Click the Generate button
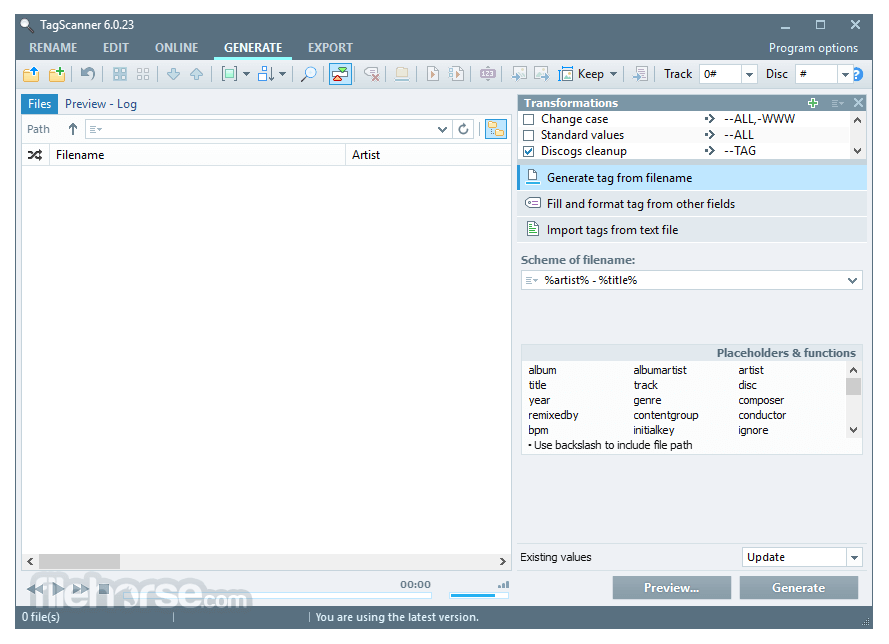This screenshot has height=644, width=889. [x=798, y=588]
